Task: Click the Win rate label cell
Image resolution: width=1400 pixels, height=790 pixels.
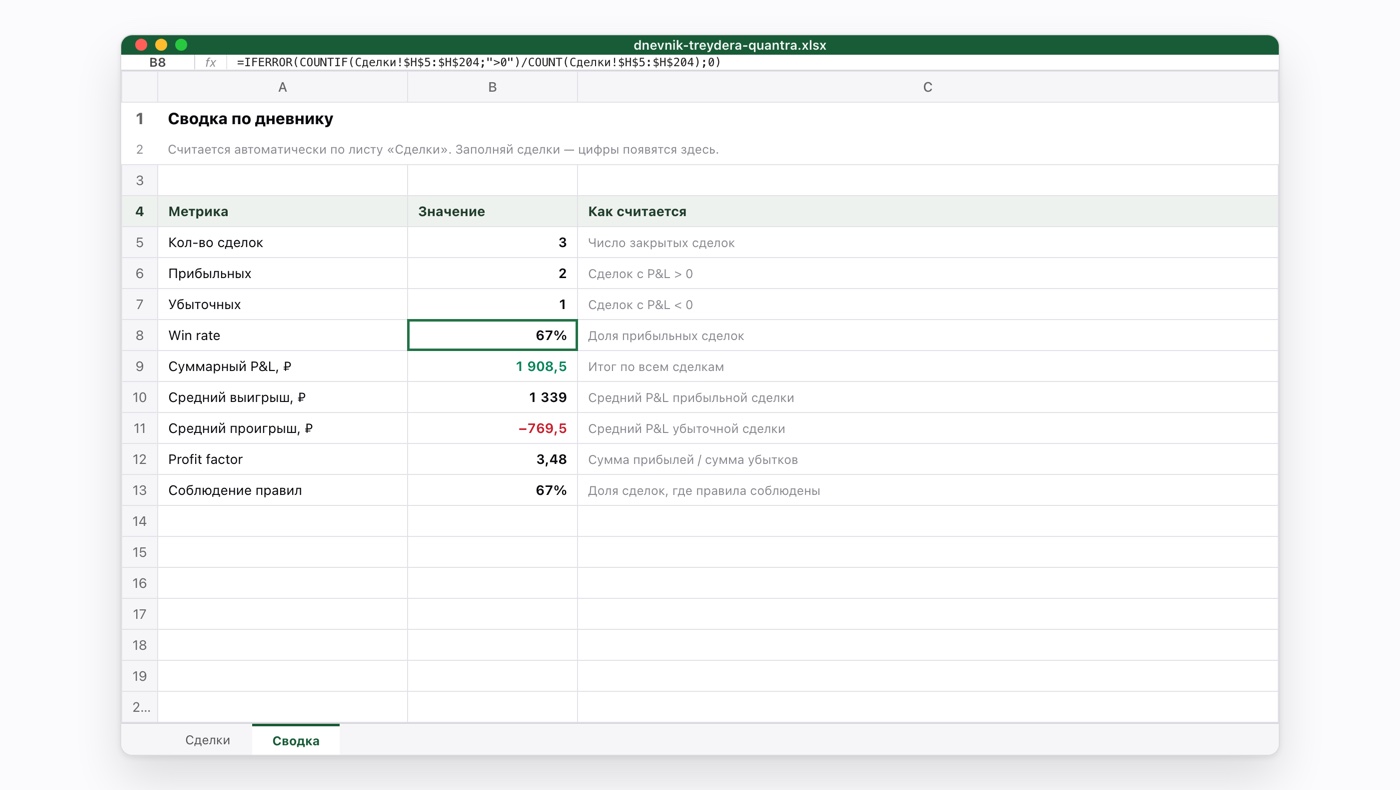Action: (282, 335)
